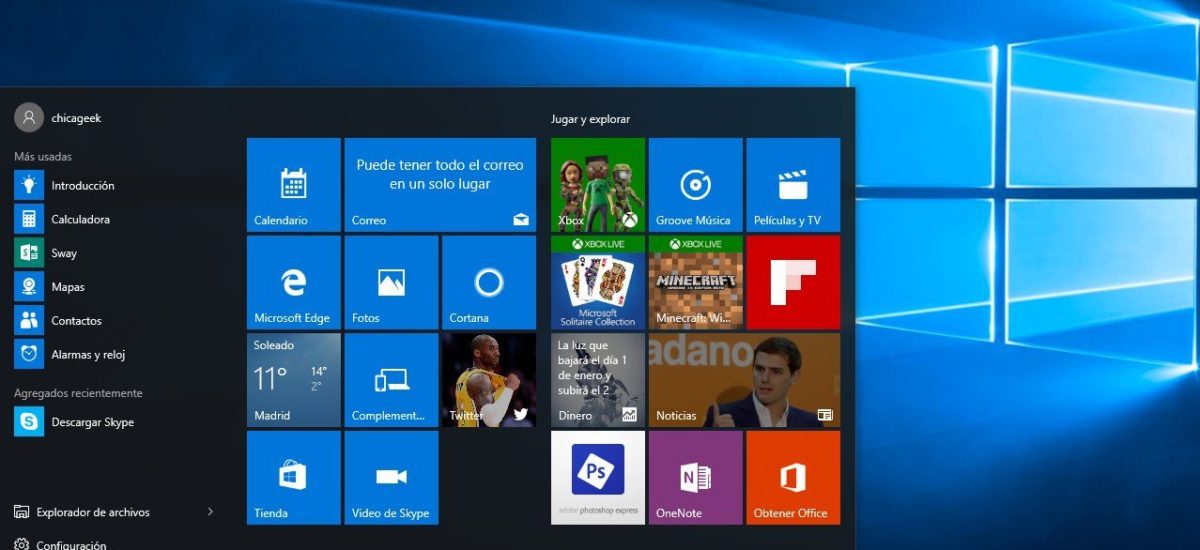Click the Jugar y explorar group header
Screen dimensions: 1200x550
(590, 119)
